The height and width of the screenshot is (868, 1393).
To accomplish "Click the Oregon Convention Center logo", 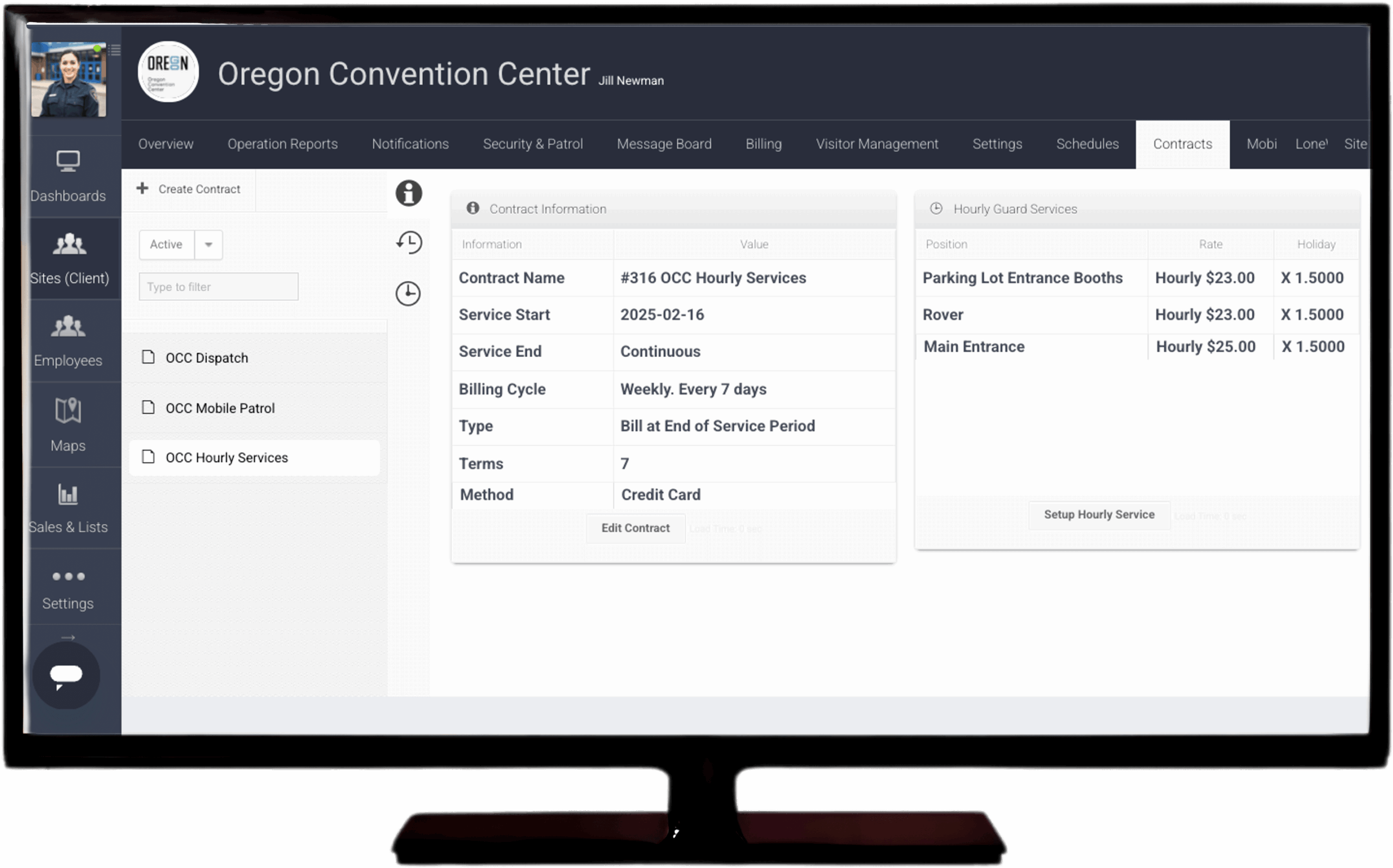I will pyautogui.click(x=168, y=72).
